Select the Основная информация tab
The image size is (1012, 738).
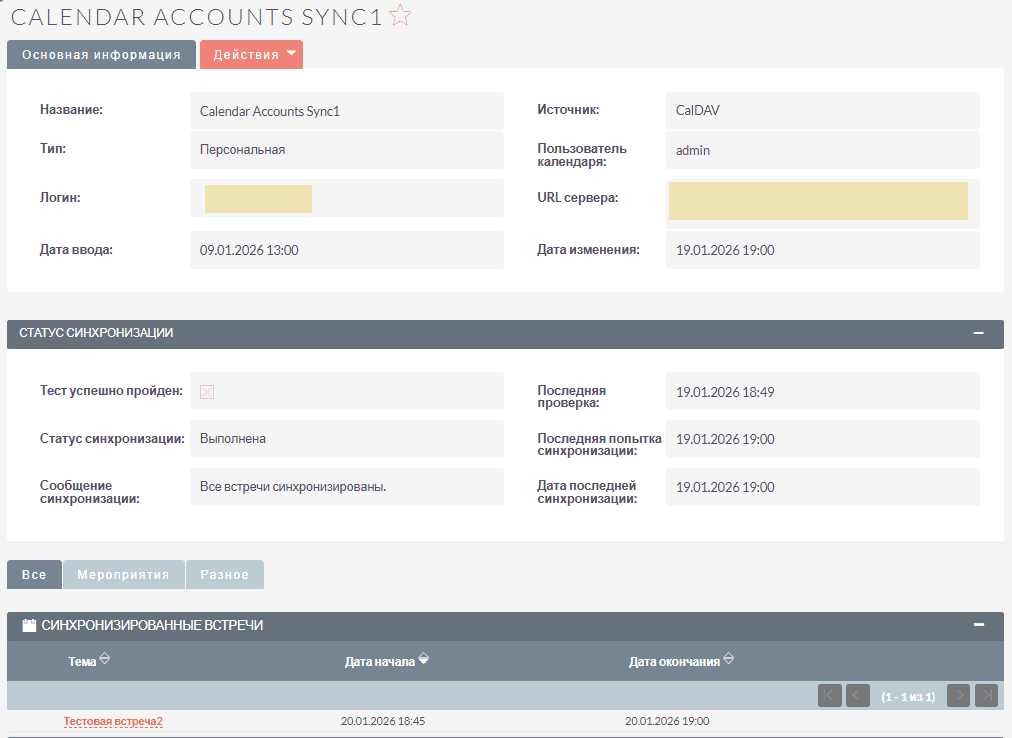click(101, 54)
